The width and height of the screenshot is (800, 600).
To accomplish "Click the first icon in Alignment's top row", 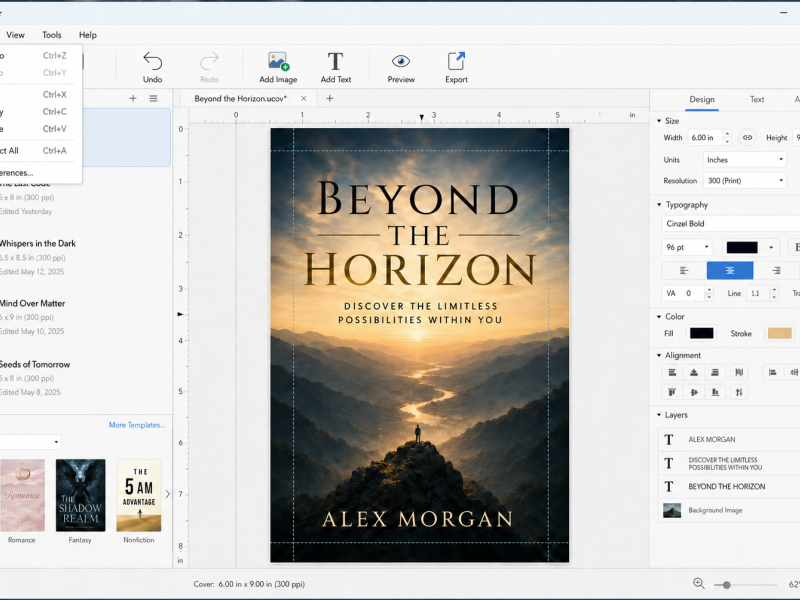I will (x=672, y=372).
